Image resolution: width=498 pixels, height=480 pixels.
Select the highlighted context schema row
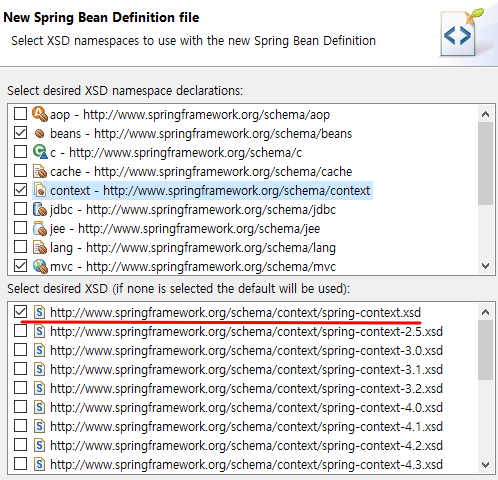(x=202, y=190)
